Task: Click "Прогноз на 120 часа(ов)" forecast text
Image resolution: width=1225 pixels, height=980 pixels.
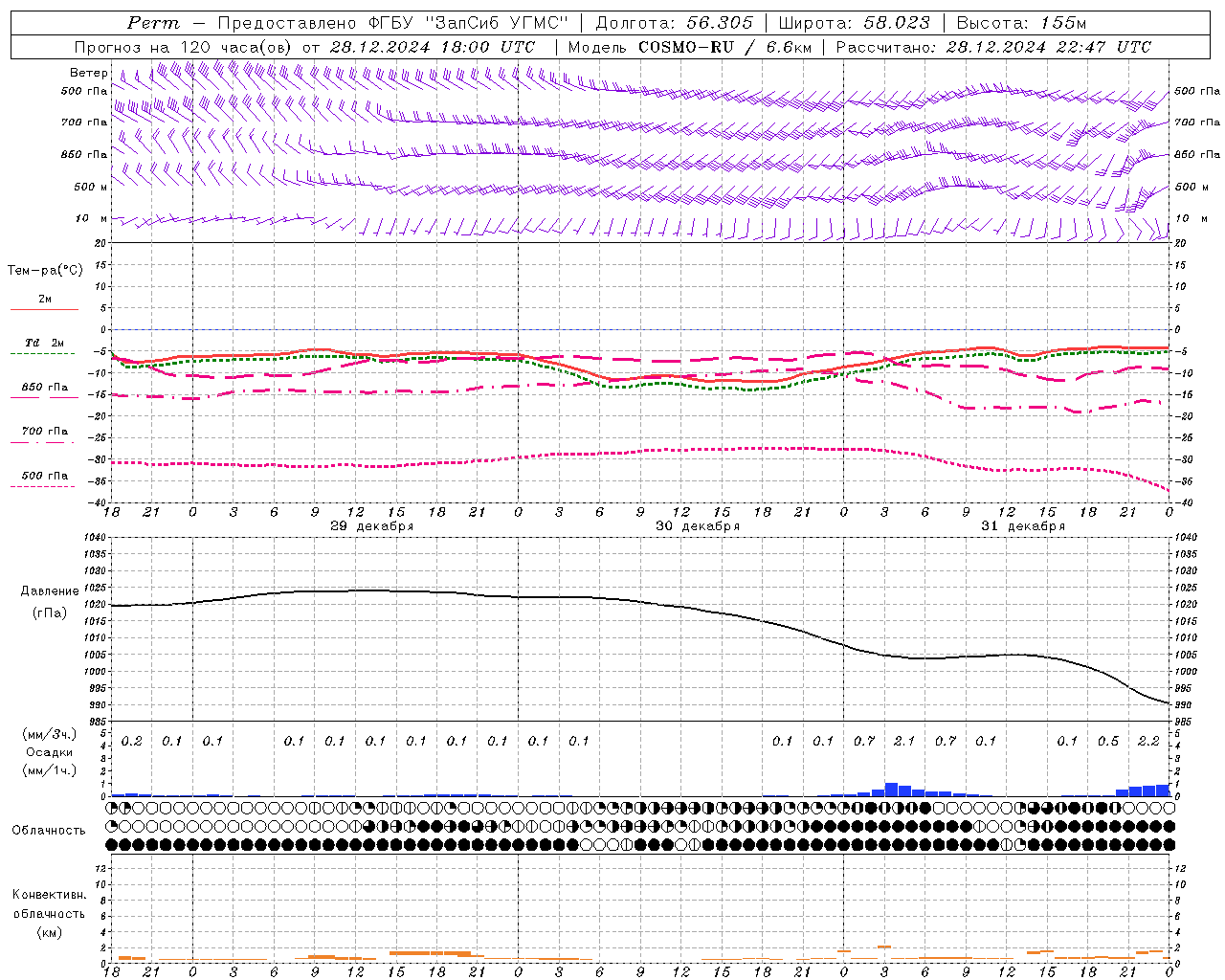Action: coord(185,47)
